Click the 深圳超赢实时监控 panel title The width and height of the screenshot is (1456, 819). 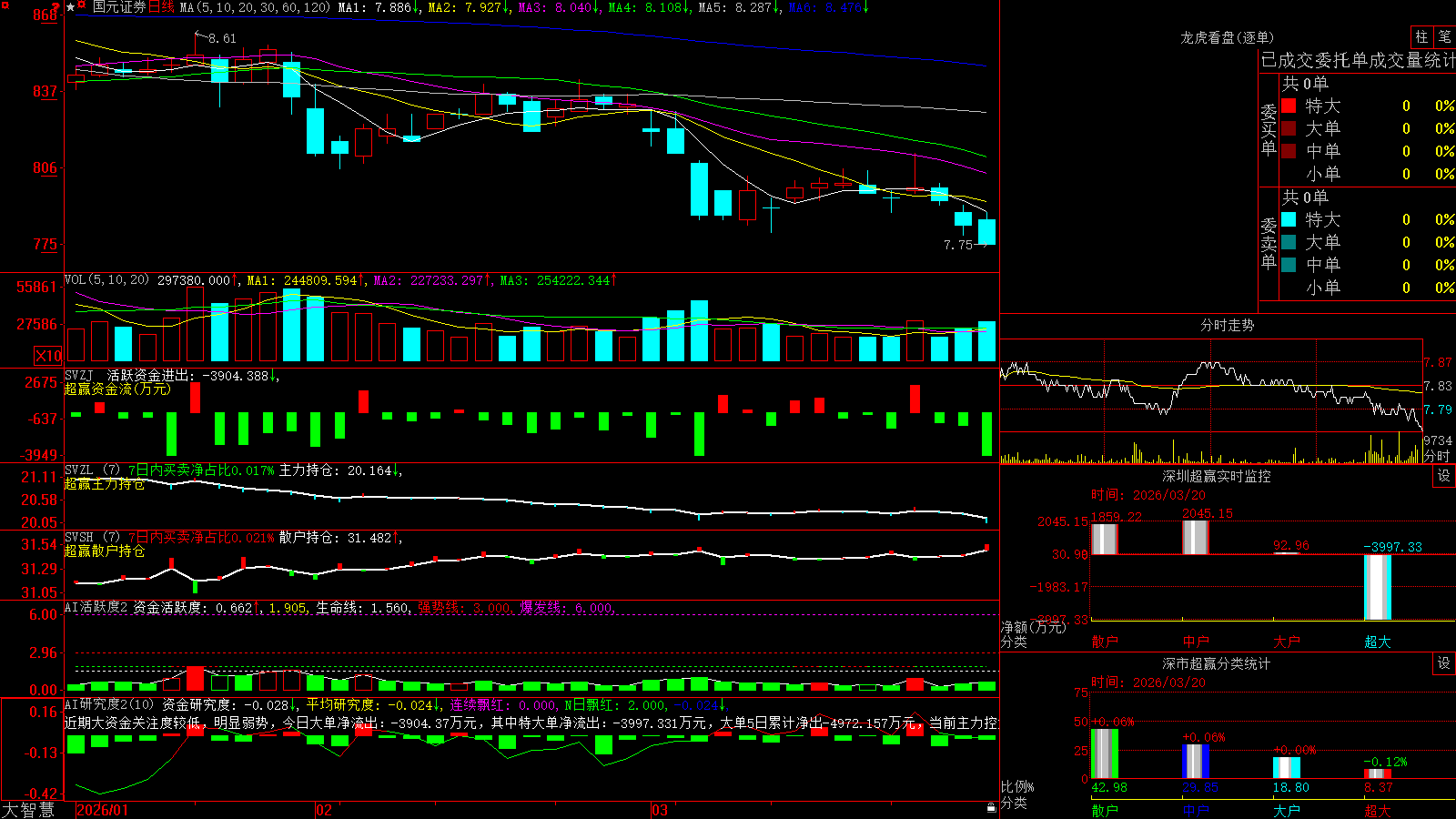[x=1217, y=476]
